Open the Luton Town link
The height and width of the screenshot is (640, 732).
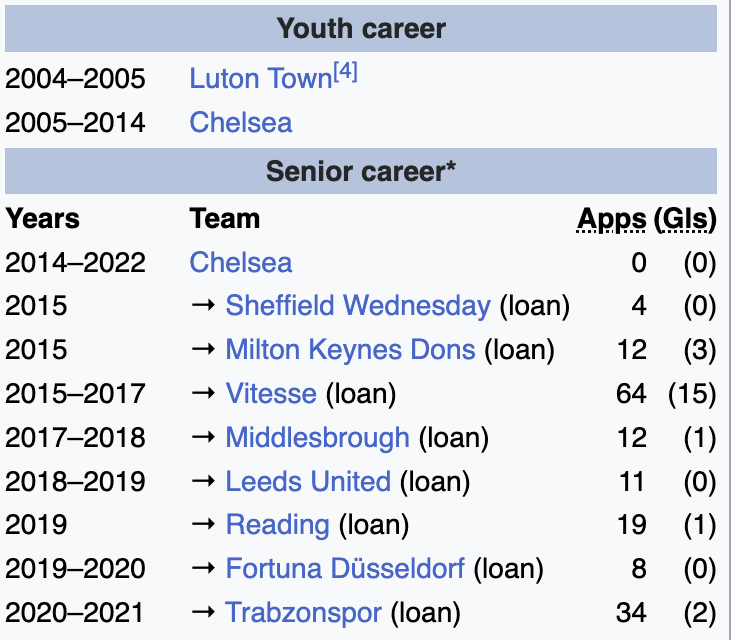260,79
